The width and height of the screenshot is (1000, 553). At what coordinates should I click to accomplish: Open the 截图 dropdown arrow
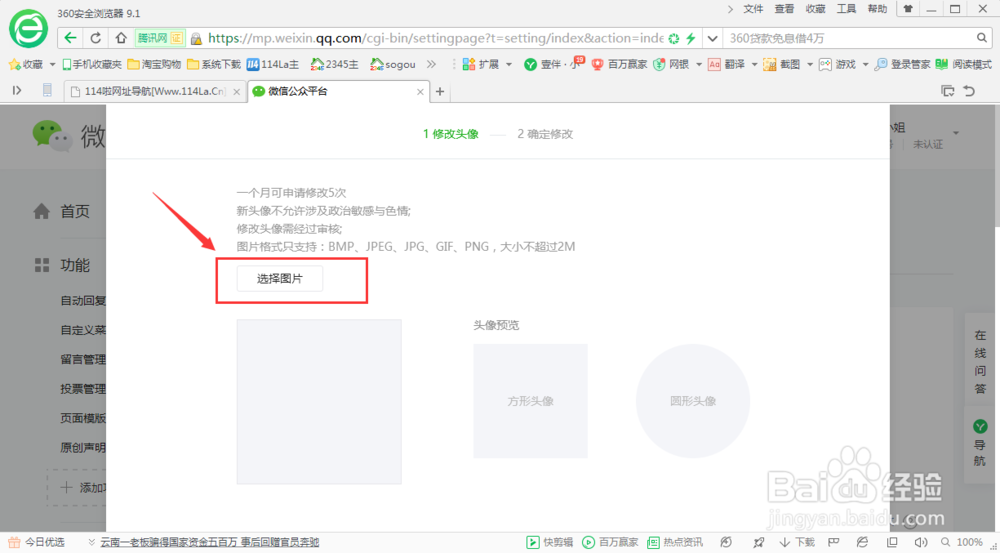[809, 64]
